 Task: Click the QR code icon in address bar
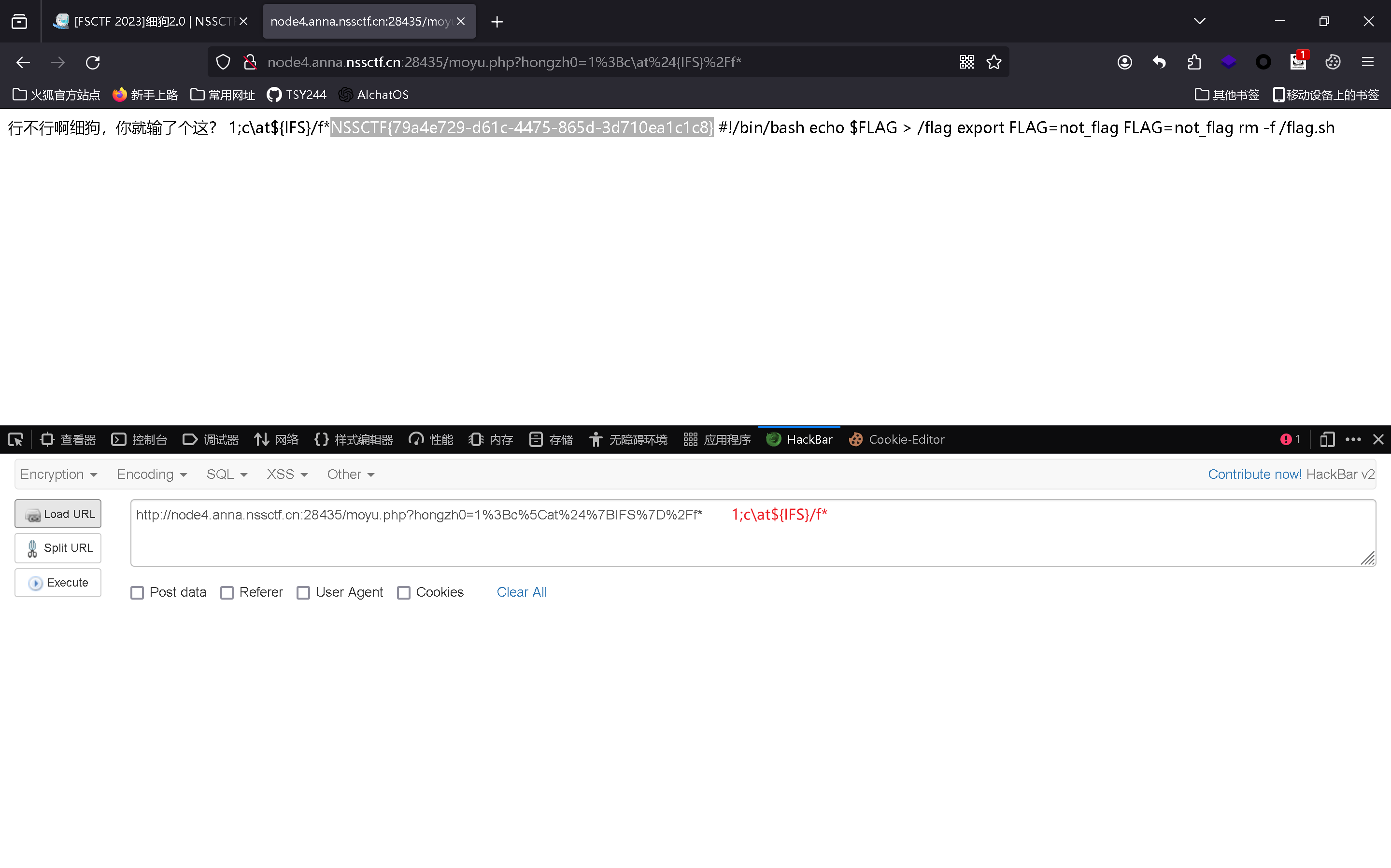click(966, 62)
